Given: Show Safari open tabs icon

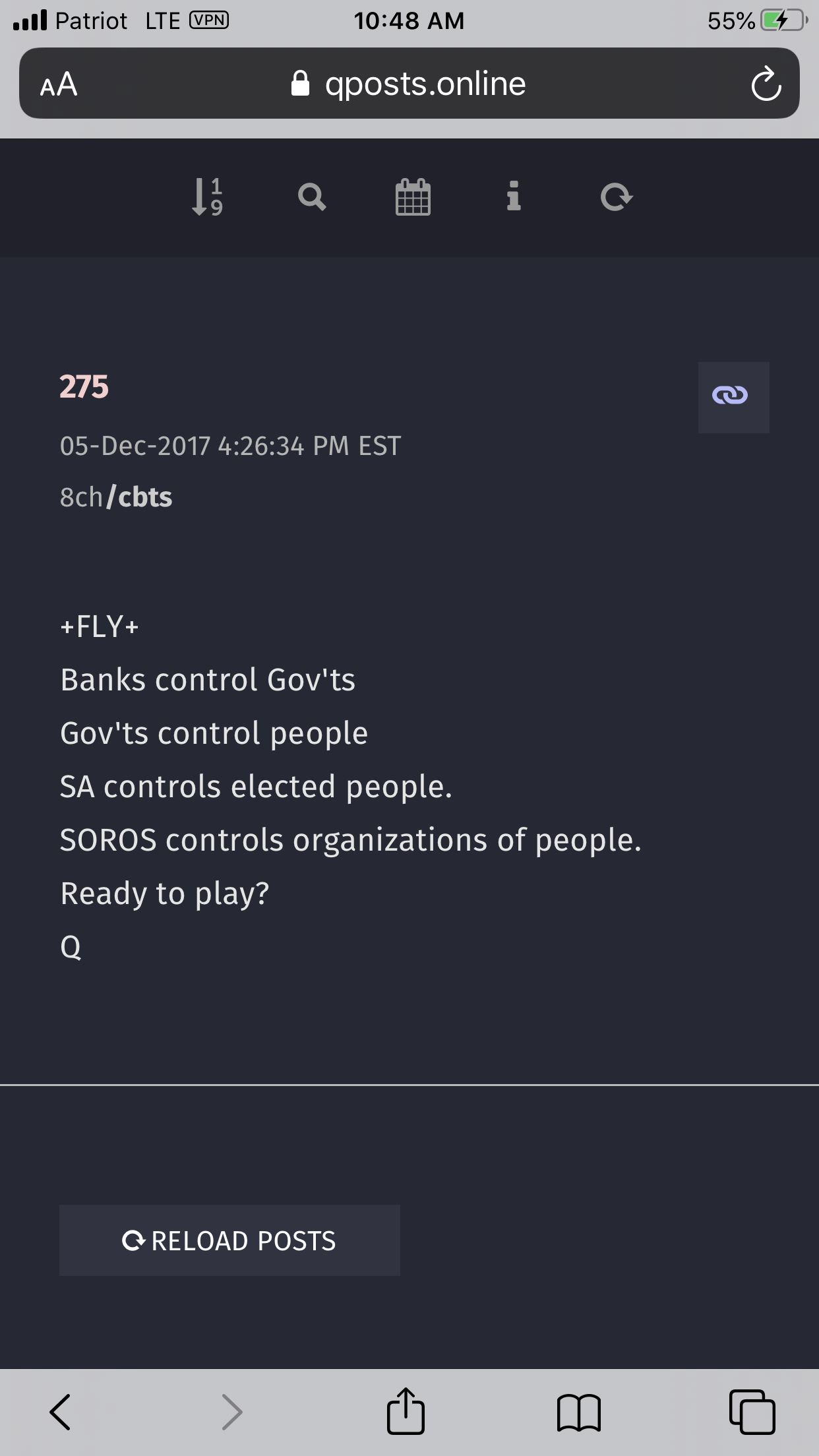Looking at the screenshot, I should [x=752, y=1412].
